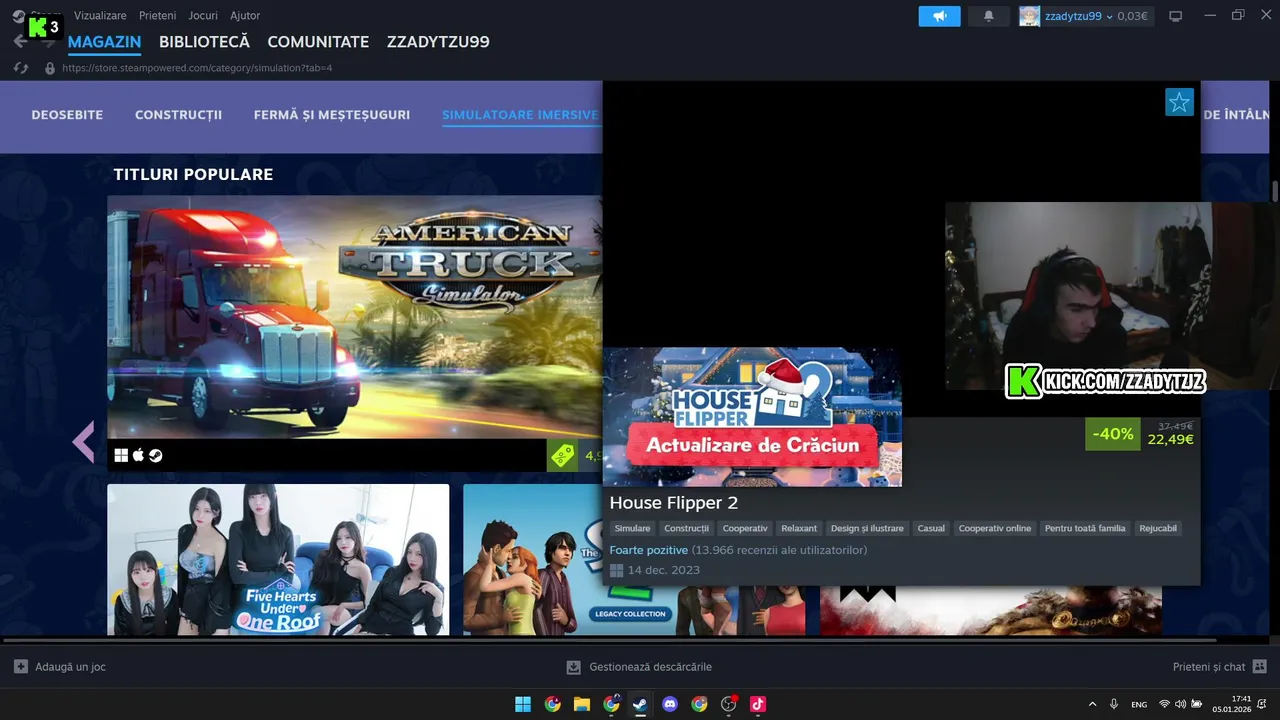Image resolution: width=1280 pixels, height=720 pixels.
Task: Click Adaugă un joc
Action: (x=70, y=667)
